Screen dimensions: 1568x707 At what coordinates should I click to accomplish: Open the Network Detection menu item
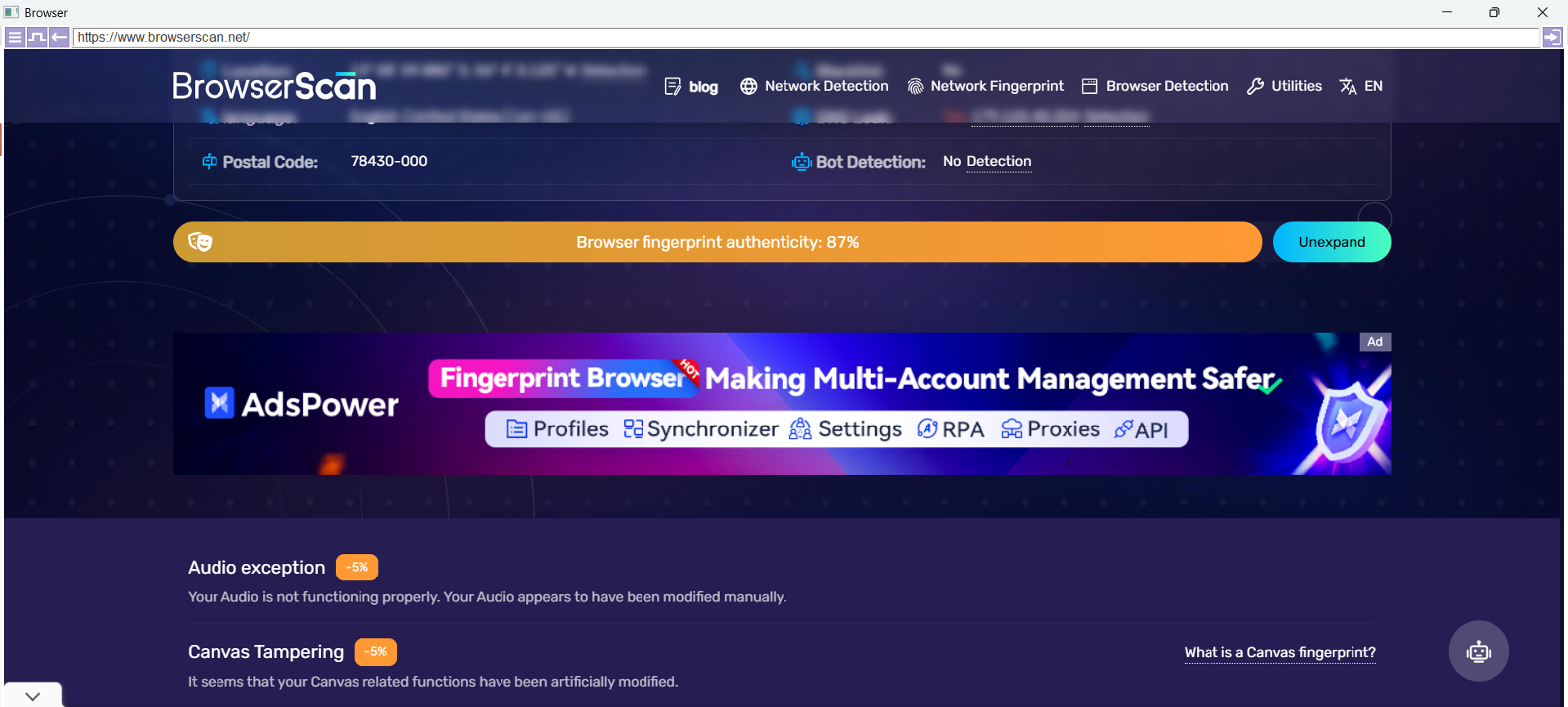point(815,86)
